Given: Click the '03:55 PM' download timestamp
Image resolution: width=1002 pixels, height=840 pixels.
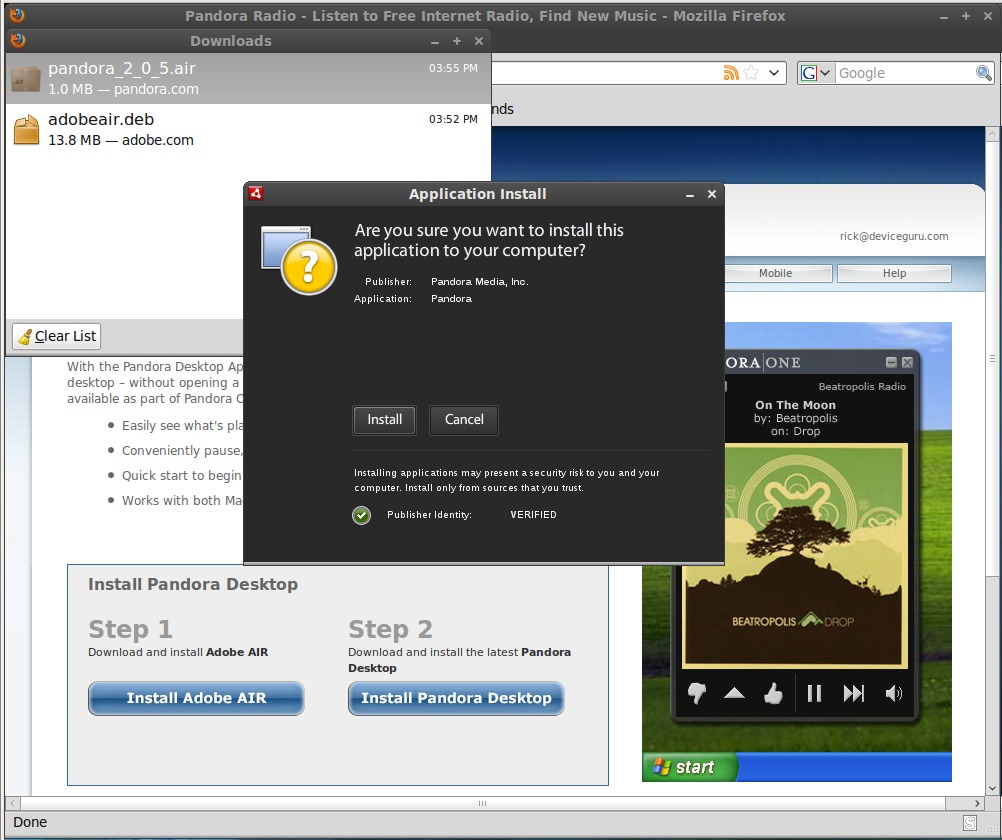Looking at the screenshot, I should coord(453,68).
